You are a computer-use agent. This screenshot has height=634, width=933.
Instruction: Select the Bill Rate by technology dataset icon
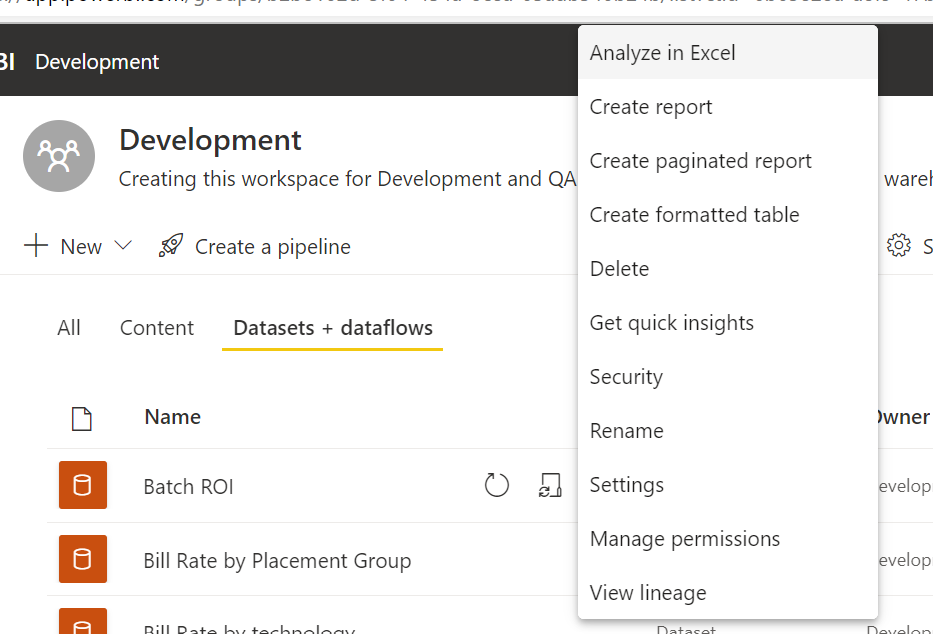[x=81, y=624]
